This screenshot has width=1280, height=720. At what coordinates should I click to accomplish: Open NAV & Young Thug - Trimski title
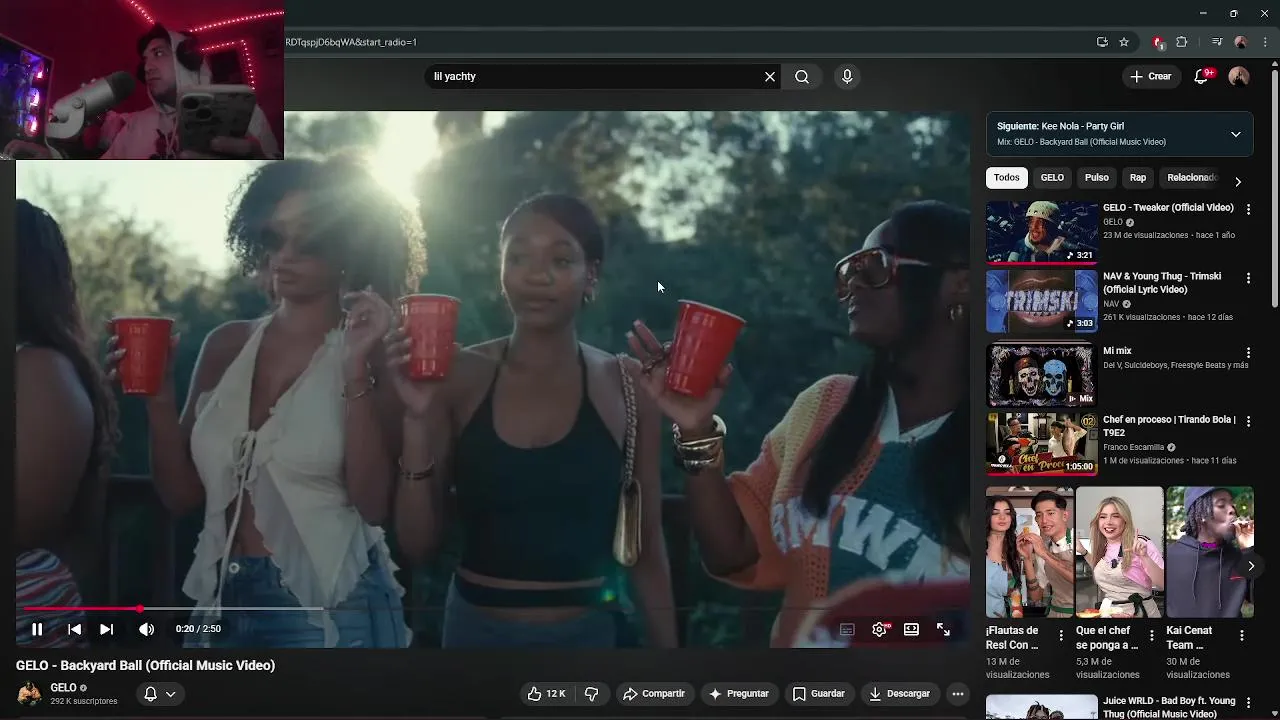(1162, 283)
